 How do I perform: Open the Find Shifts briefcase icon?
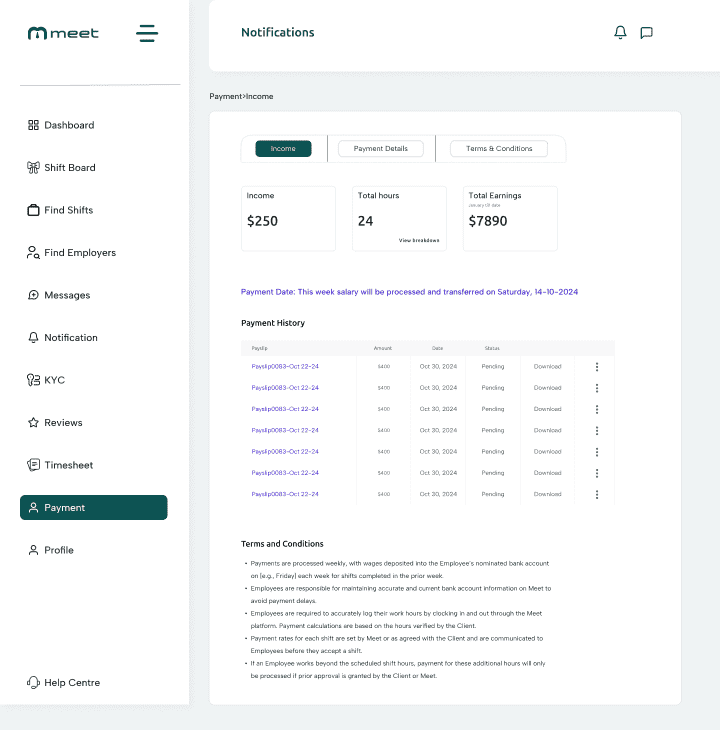(x=33, y=210)
